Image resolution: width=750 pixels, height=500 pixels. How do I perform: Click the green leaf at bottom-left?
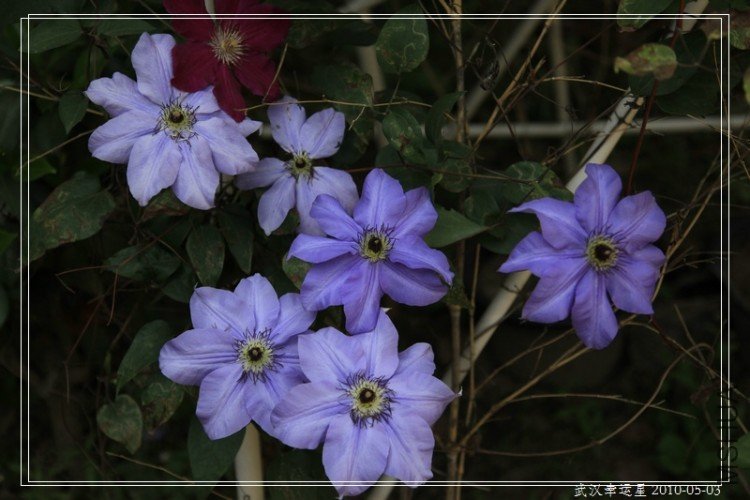pyautogui.click(x=121, y=420)
